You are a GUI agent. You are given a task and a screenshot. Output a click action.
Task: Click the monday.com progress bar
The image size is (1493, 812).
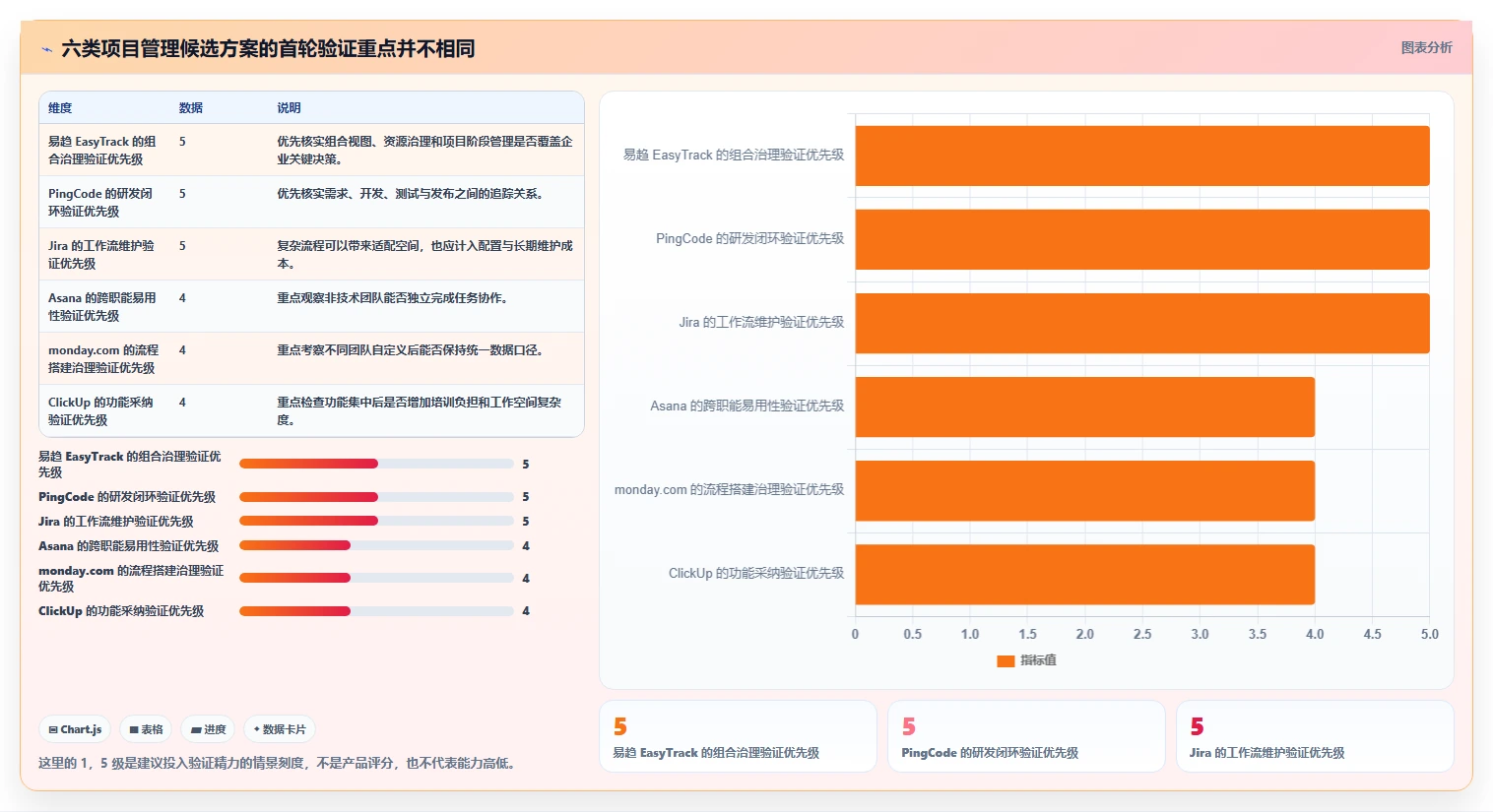(376, 578)
